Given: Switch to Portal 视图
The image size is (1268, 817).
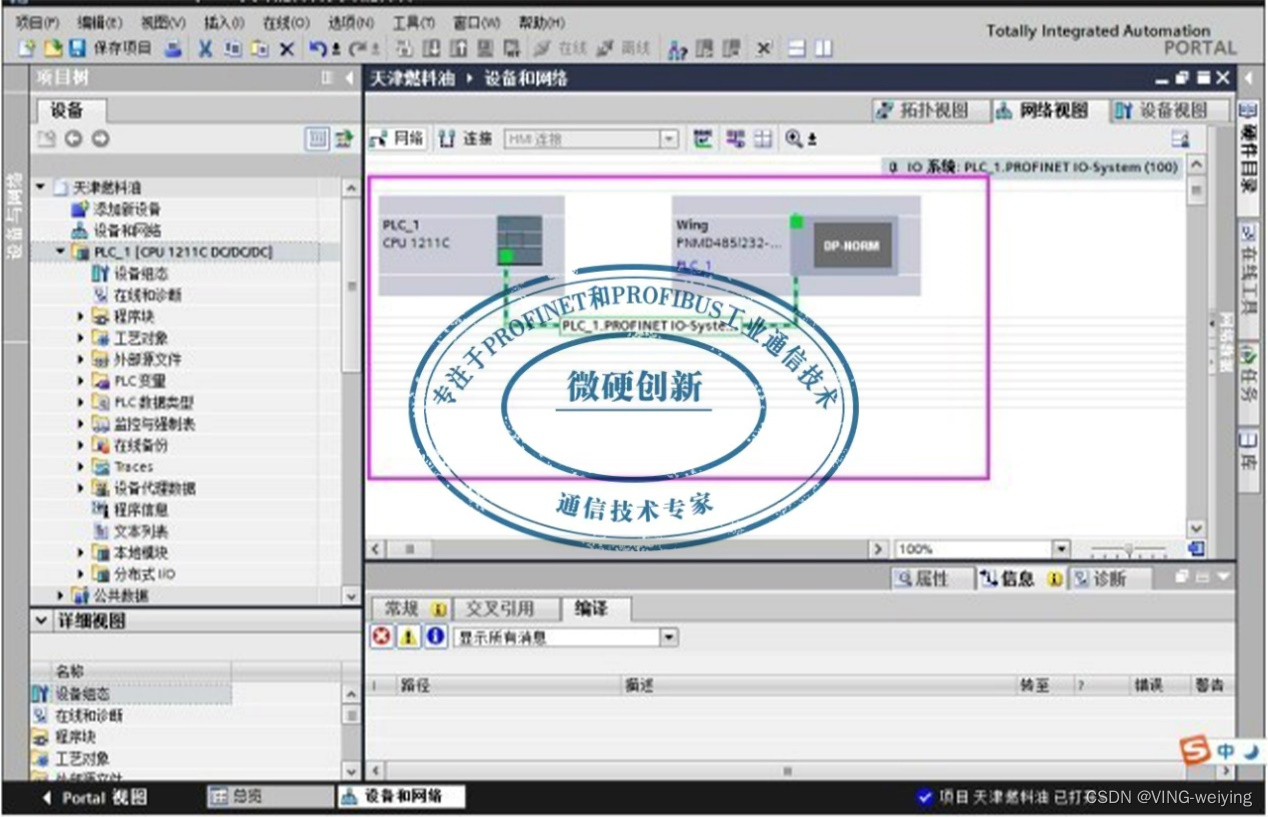Looking at the screenshot, I should [93, 797].
